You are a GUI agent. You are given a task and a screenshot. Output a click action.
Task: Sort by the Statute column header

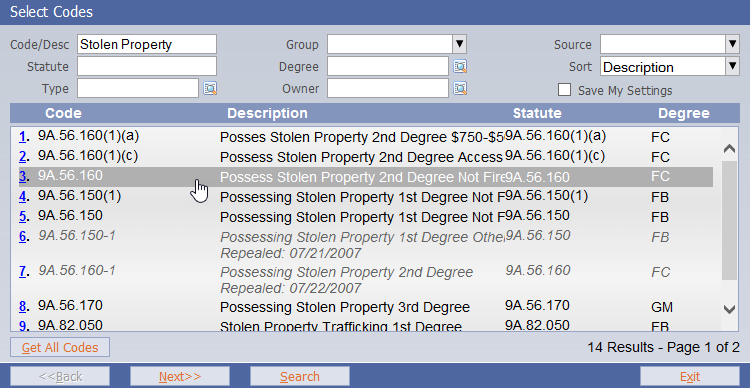537,113
